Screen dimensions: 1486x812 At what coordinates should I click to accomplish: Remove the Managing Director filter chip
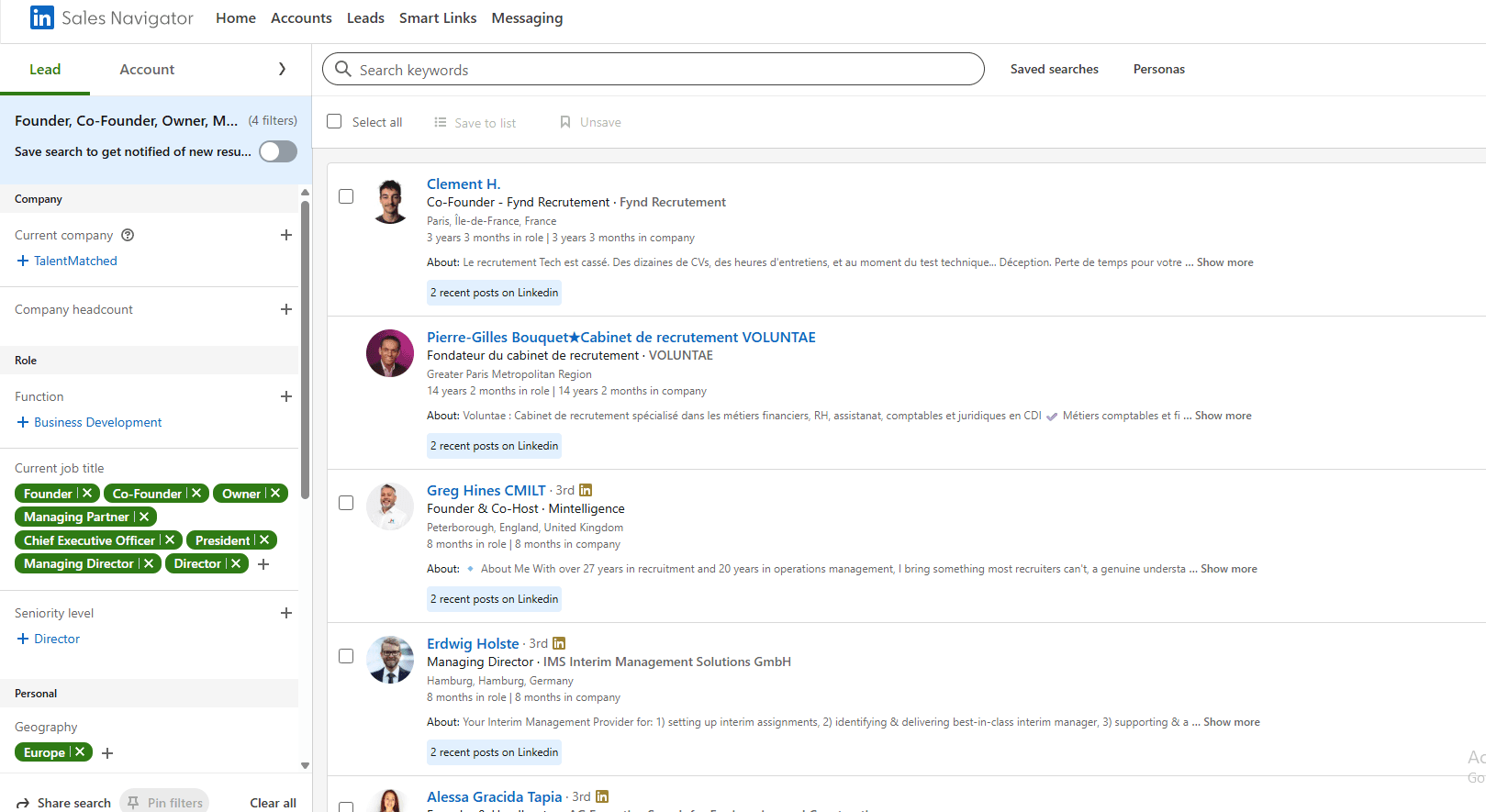pos(149,563)
